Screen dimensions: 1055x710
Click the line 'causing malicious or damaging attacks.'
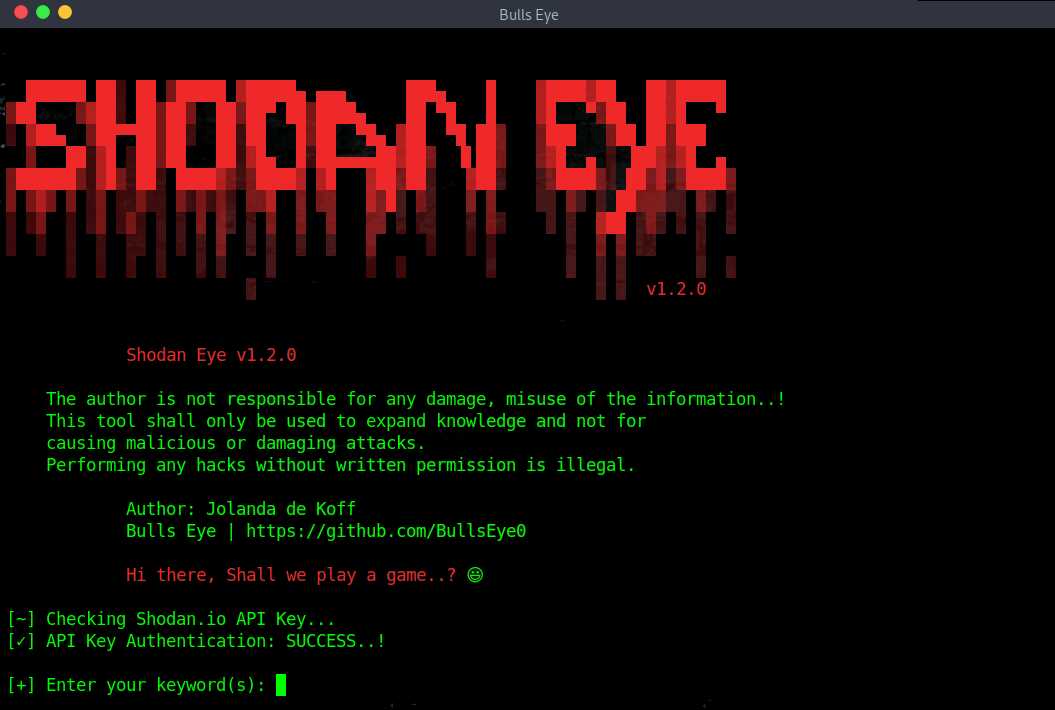click(x=235, y=443)
